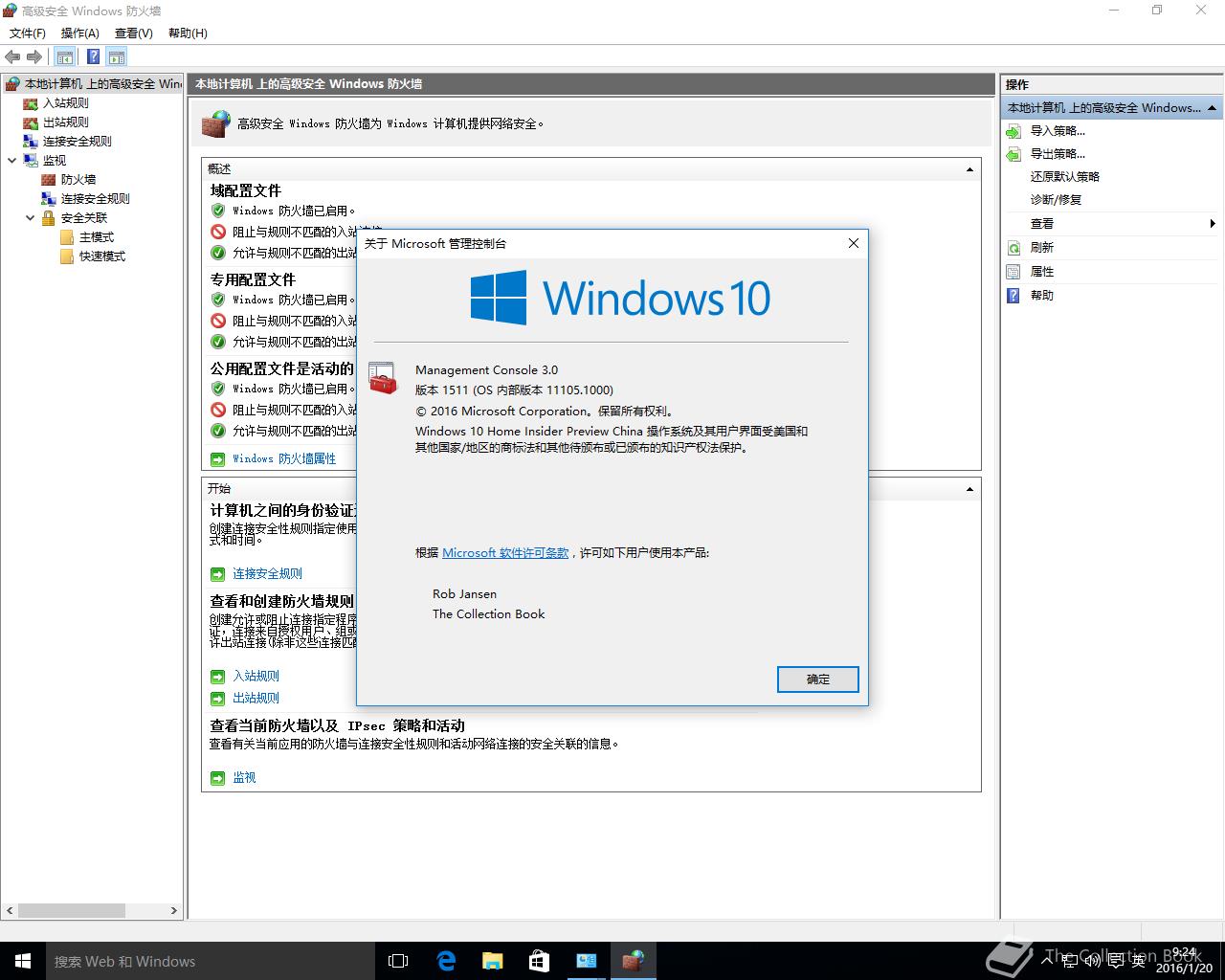
Task: Open Task View on taskbar
Action: coord(398,961)
